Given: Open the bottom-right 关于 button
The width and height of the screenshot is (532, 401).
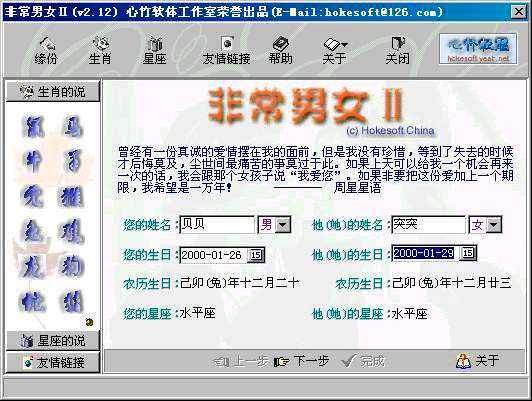Looking at the screenshot, I should pyautogui.click(x=478, y=361).
